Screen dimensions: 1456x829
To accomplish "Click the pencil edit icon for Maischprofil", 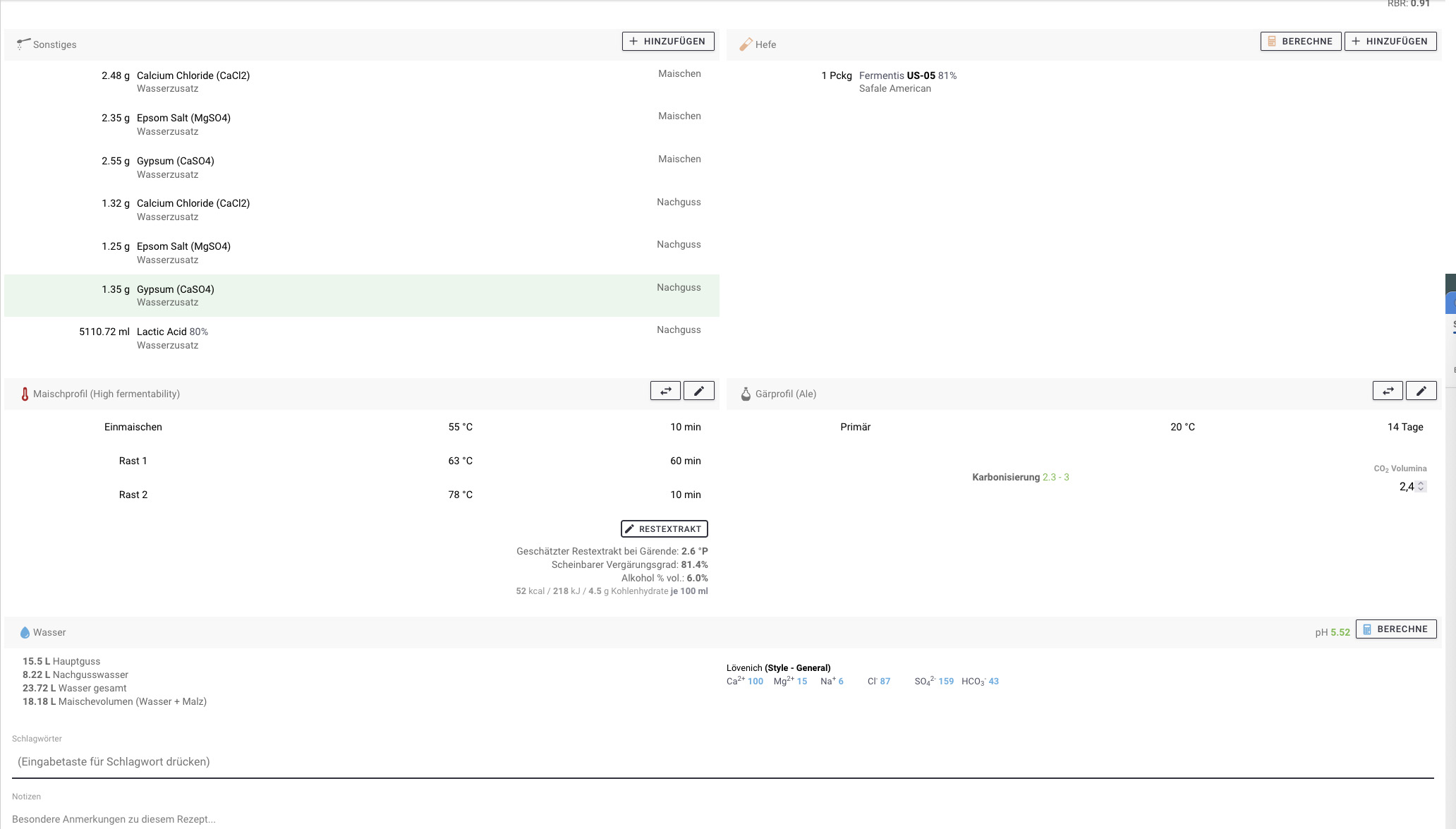I will (698, 391).
